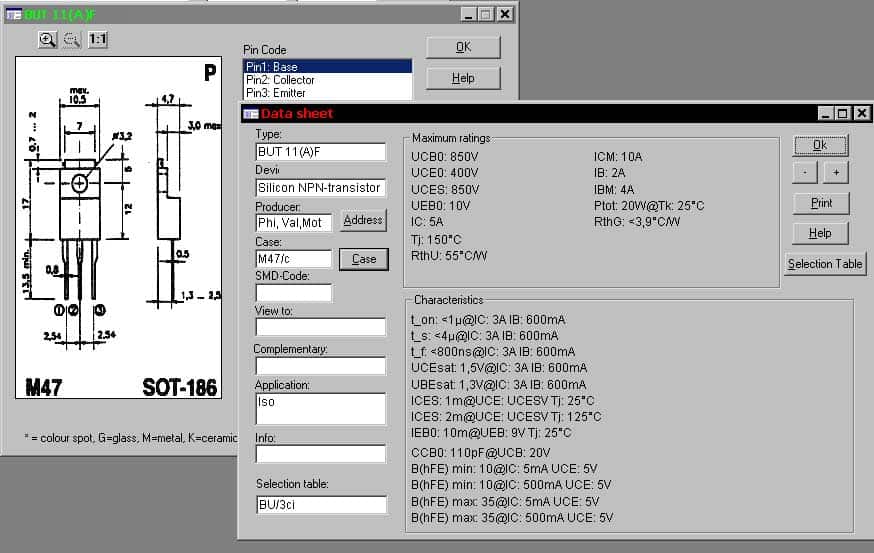The image size is (874, 553).
Task: Click the View to field
Action: pos(321,327)
